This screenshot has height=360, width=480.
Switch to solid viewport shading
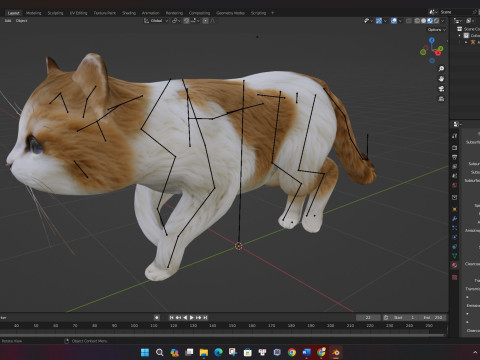pos(423,21)
